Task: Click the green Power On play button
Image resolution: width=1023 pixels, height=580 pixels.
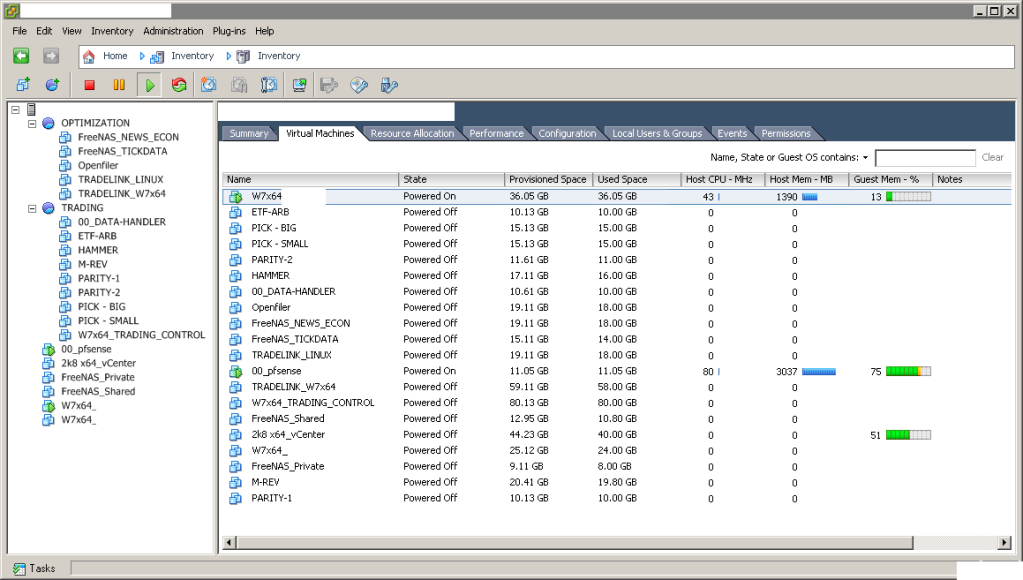Action: tap(150, 85)
